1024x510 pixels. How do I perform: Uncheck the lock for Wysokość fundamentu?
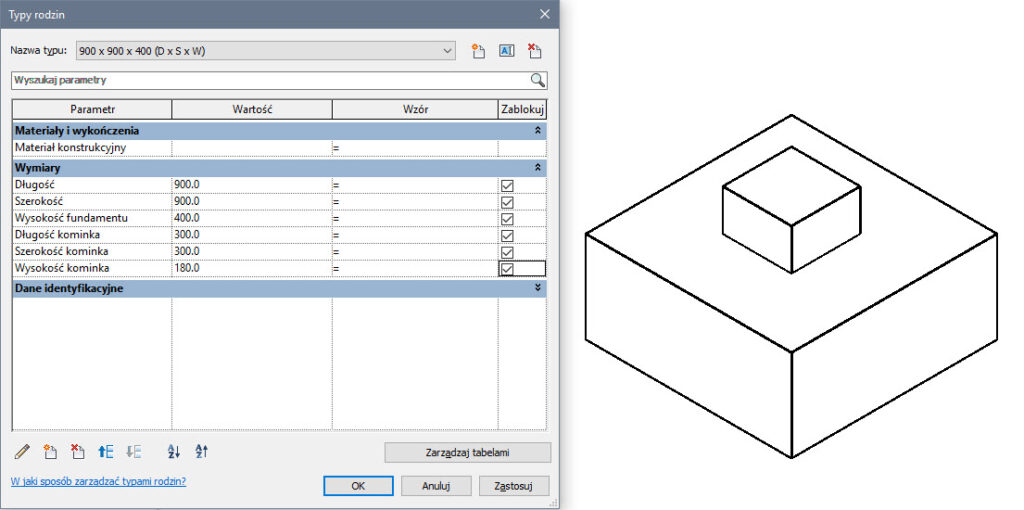[x=507, y=219]
